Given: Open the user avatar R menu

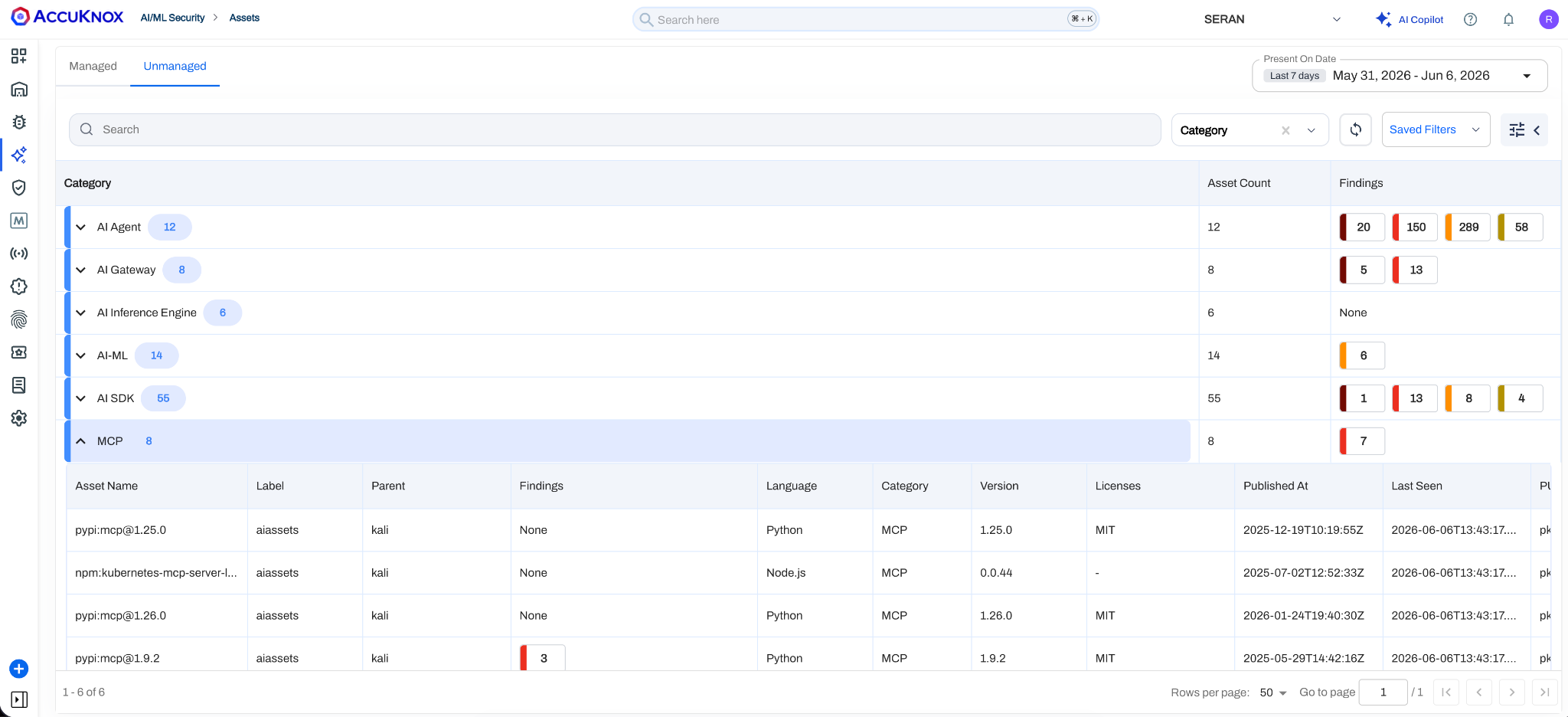Looking at the screenshot, I should click(1549, 19).
